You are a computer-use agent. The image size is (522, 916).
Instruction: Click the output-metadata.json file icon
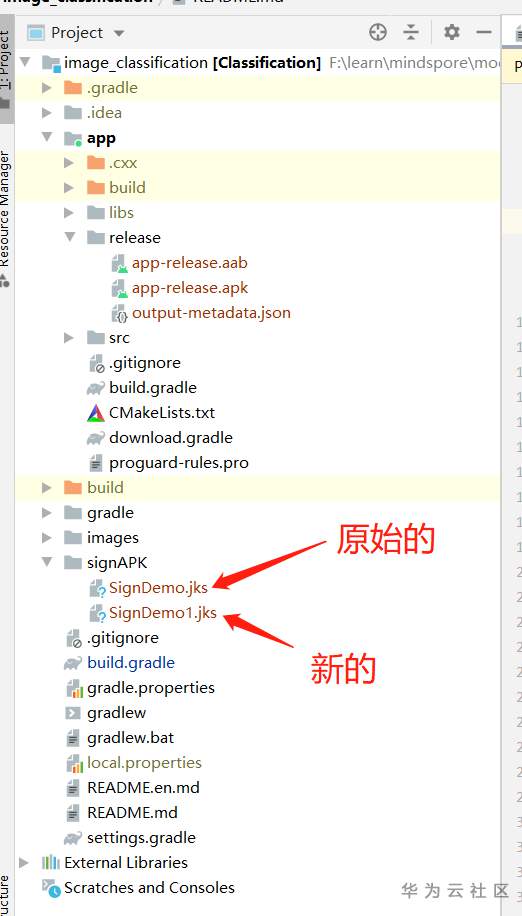coord(120,314)
